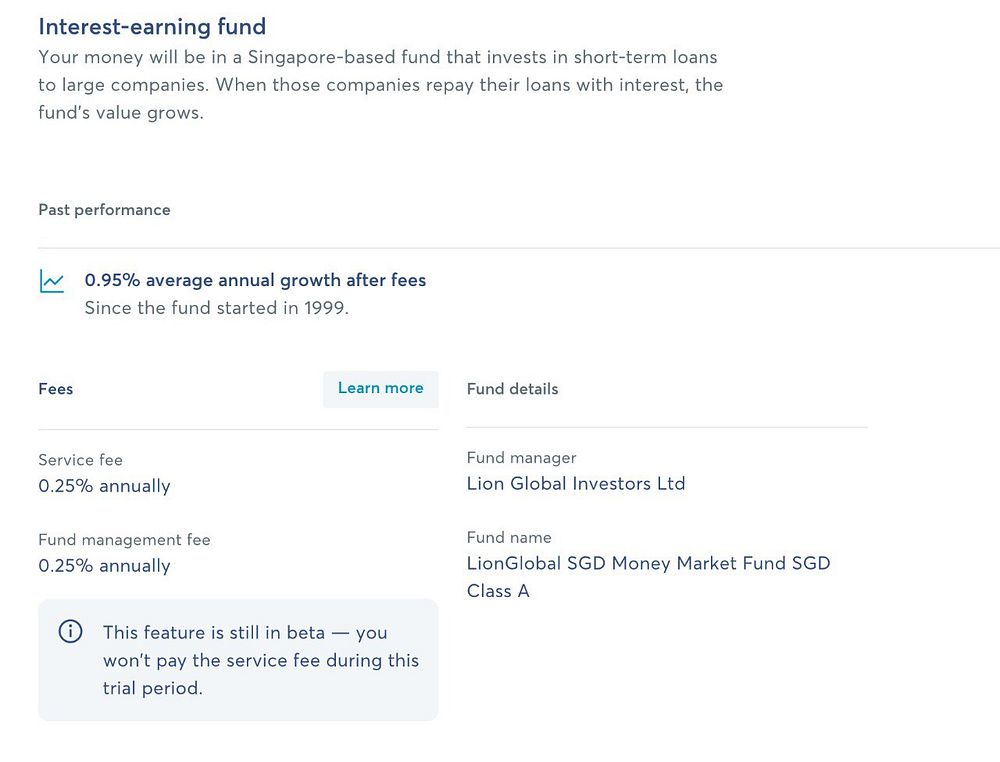Click the Fund name label
Screen dimensions: 1000x762
pos(509,538)
